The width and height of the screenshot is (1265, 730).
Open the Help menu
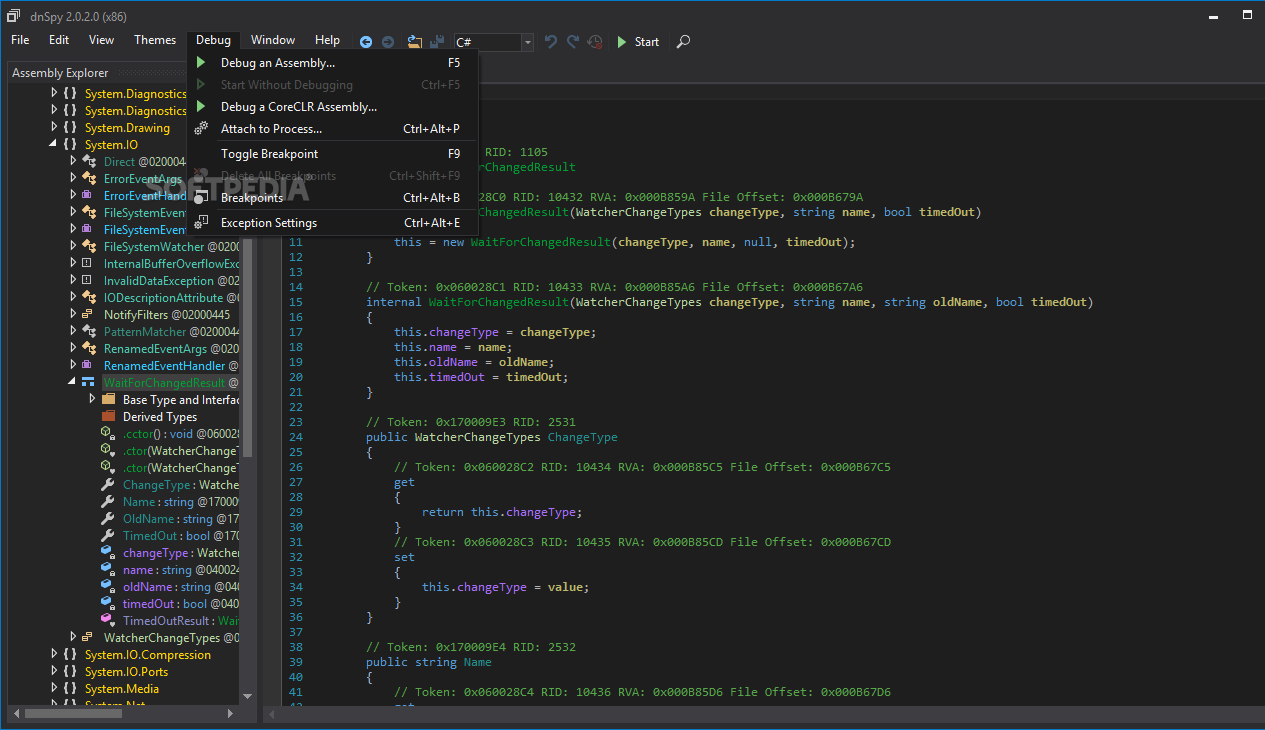point(328,40)
